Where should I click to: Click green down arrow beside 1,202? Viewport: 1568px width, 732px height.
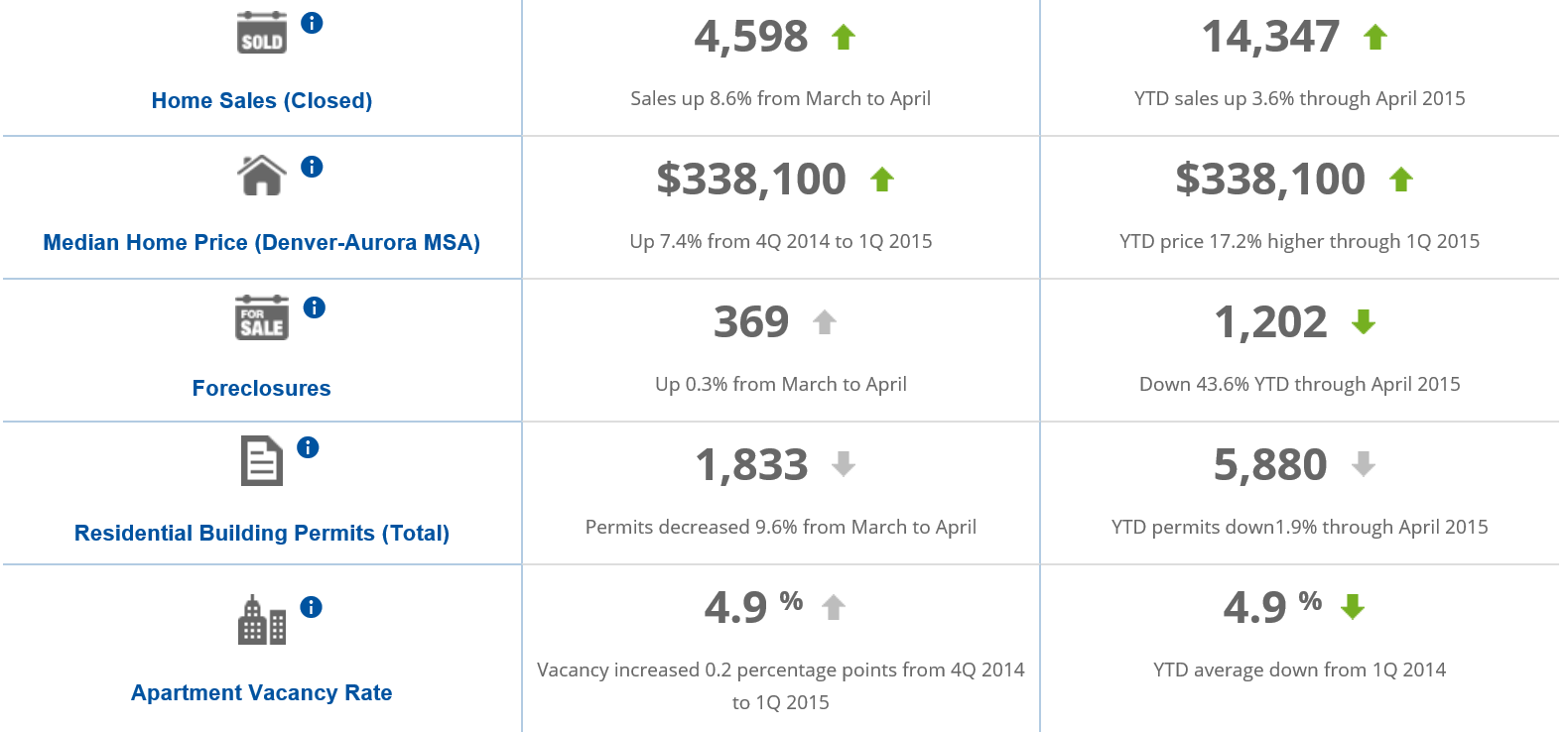[1364, 321]
